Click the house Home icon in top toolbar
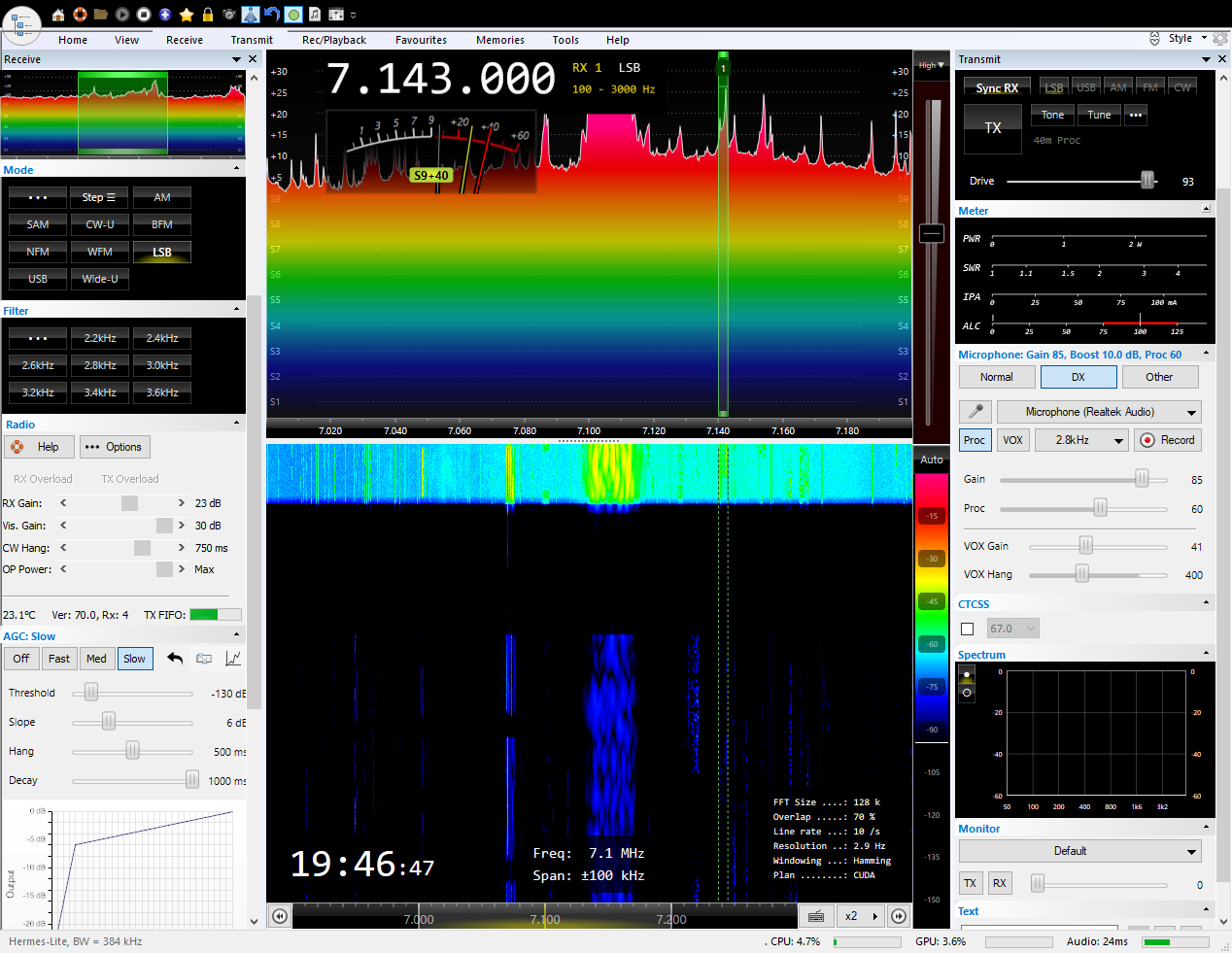 point(58,15)
